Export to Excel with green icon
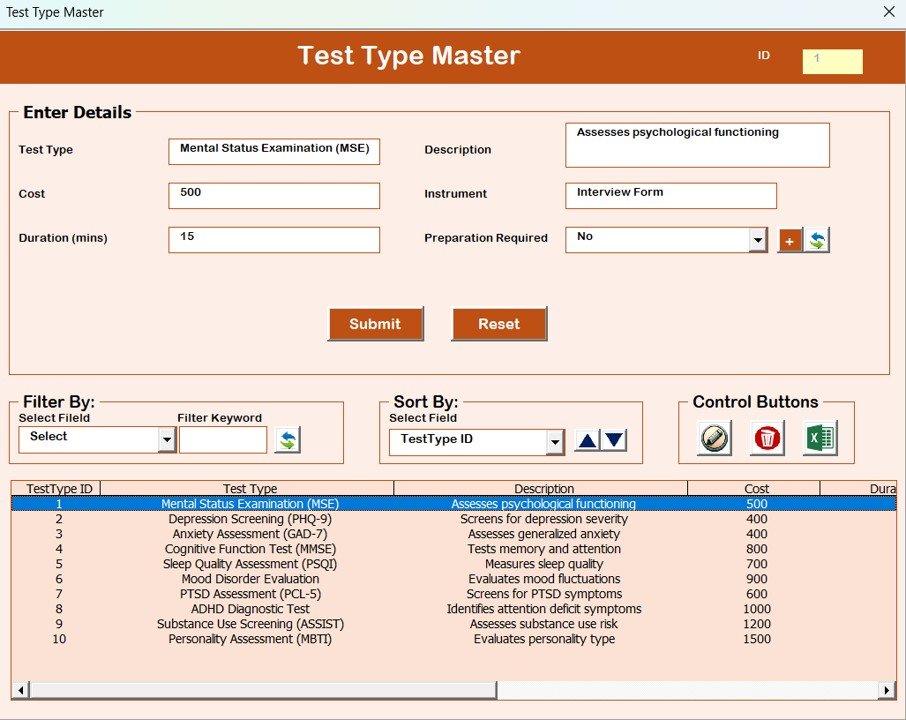The height and width of the screenshot is (720, 906). [820, 438]
